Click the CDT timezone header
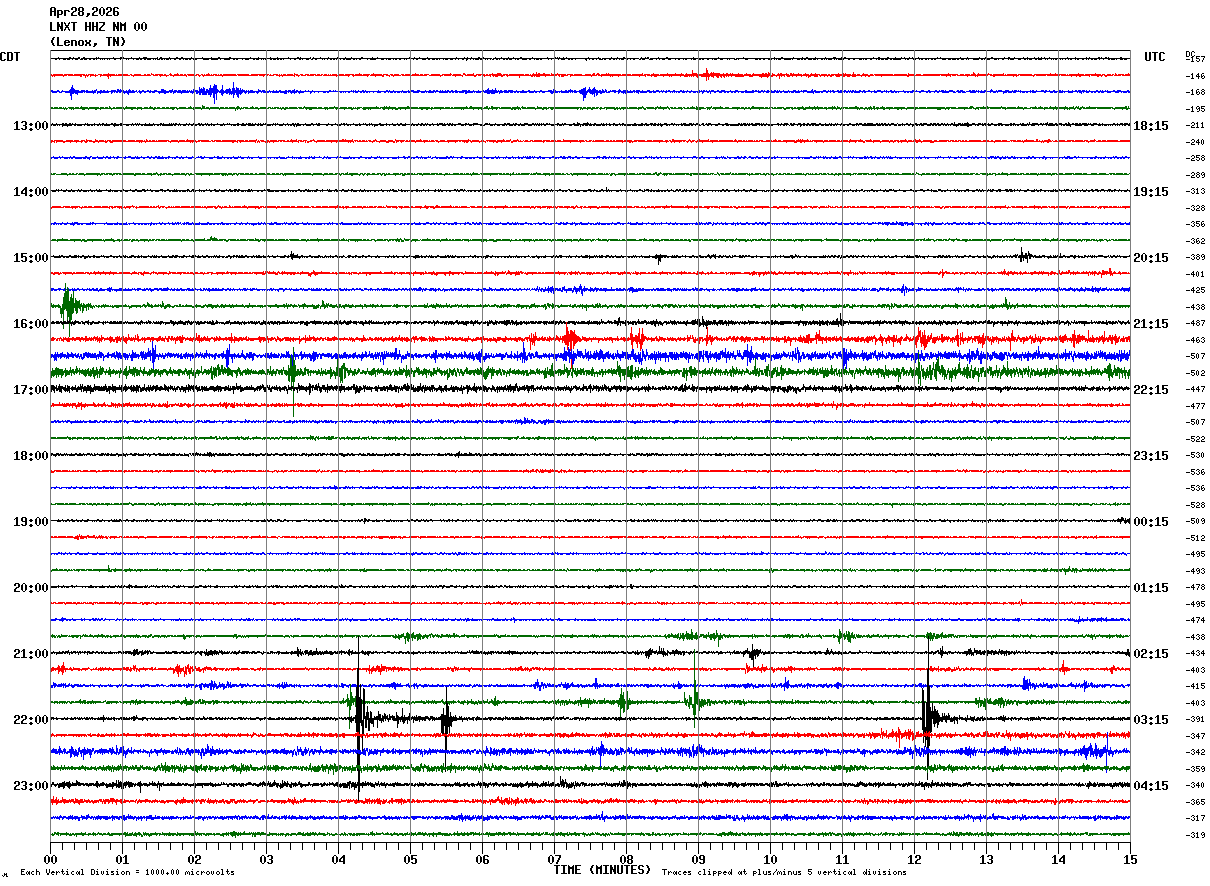 click(x=10, y=57)
